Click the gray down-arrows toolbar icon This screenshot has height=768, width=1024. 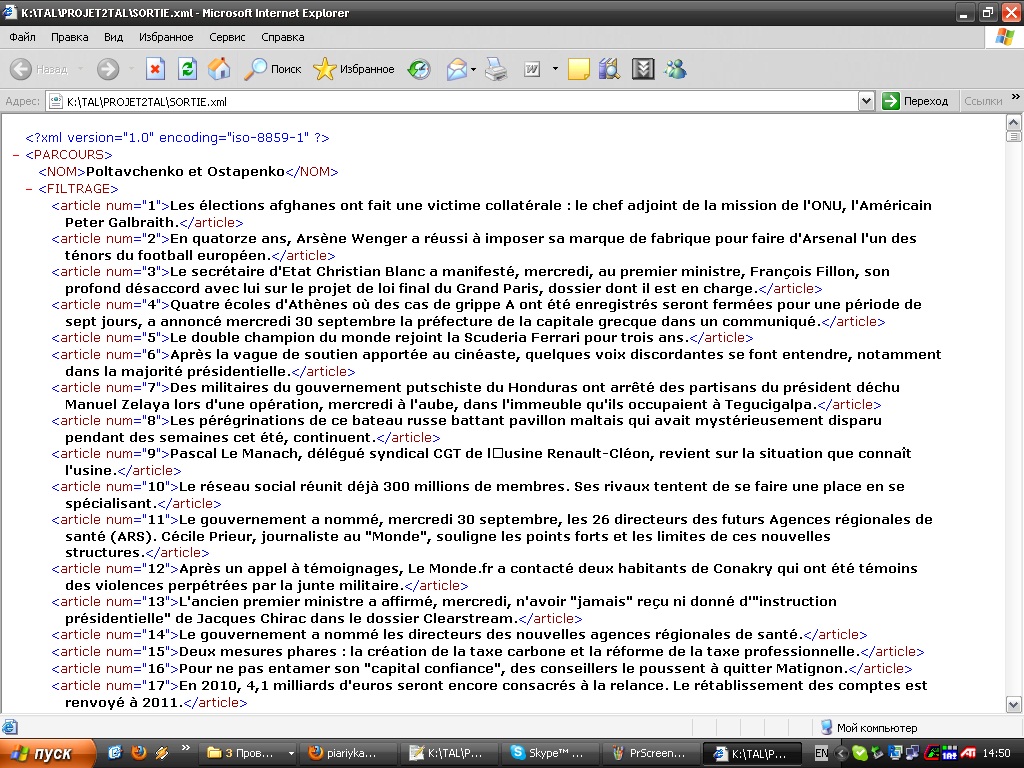point(643,69)
